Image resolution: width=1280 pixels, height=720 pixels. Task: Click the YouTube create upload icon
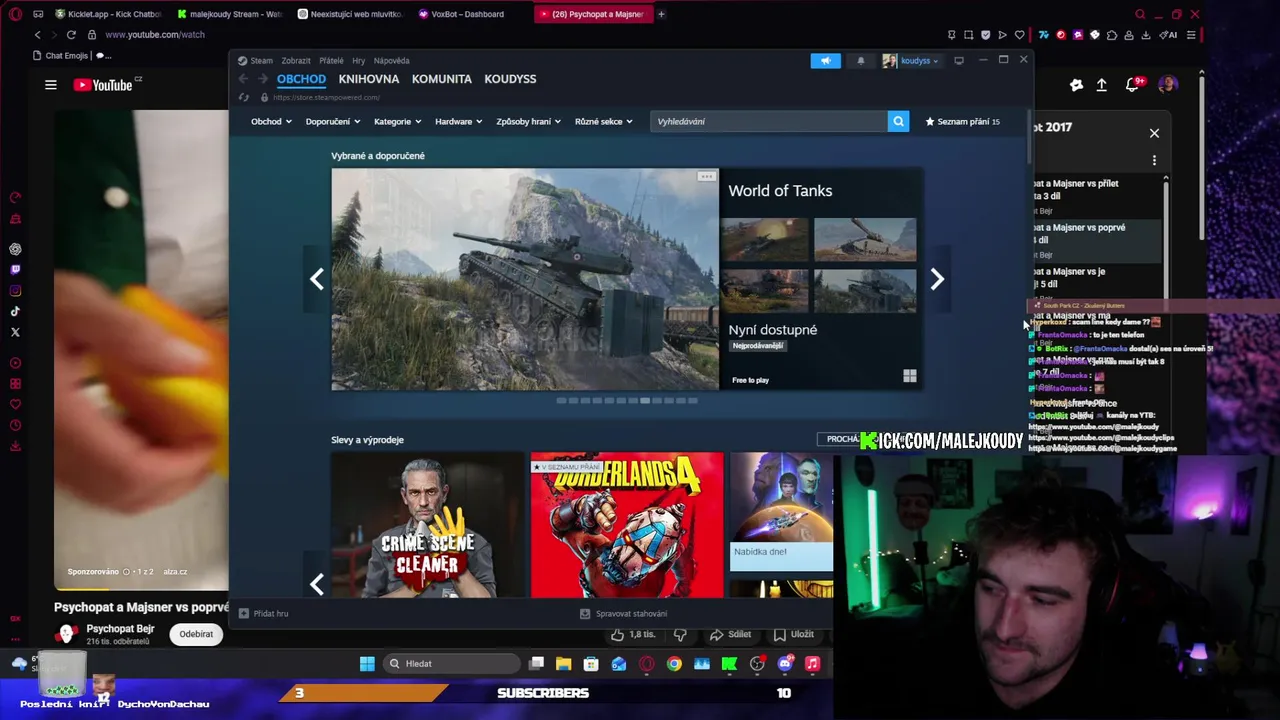(x=1101, y=85)
